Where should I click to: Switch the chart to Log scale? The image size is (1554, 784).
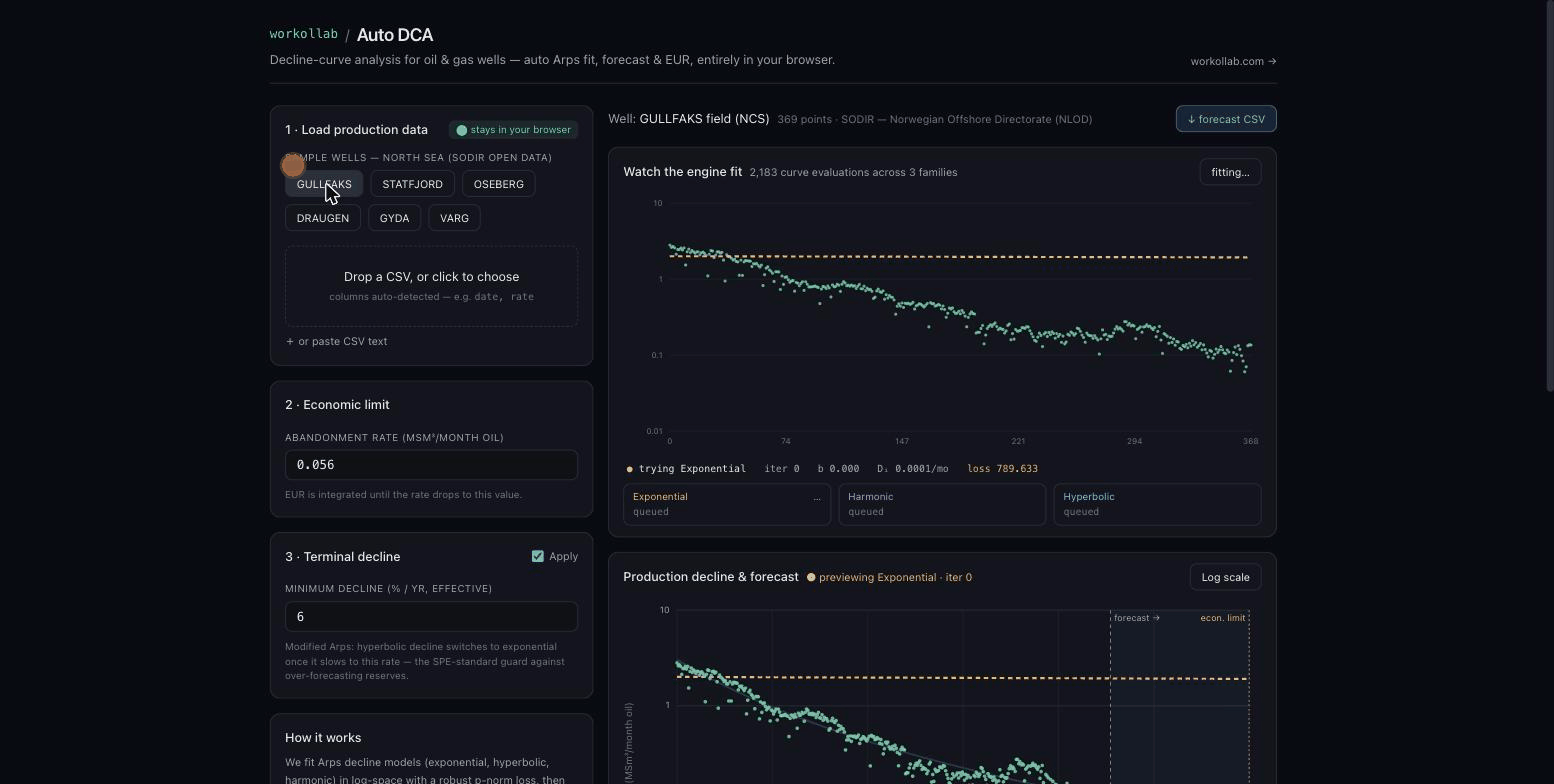click(1225, 577)
